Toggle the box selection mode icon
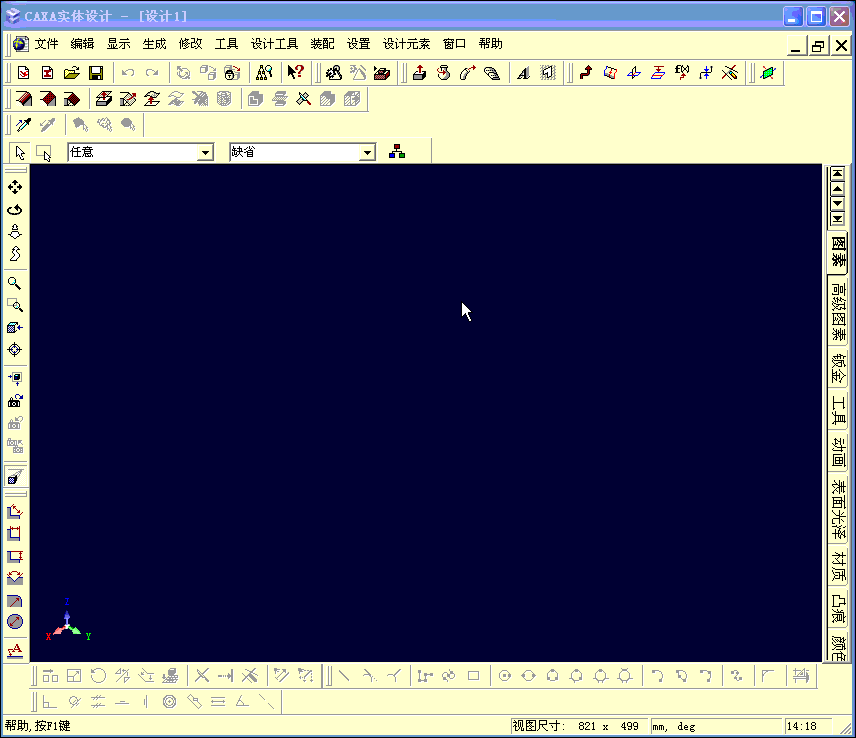This screenshot has width=856, height=738. (x=44, y=153)
